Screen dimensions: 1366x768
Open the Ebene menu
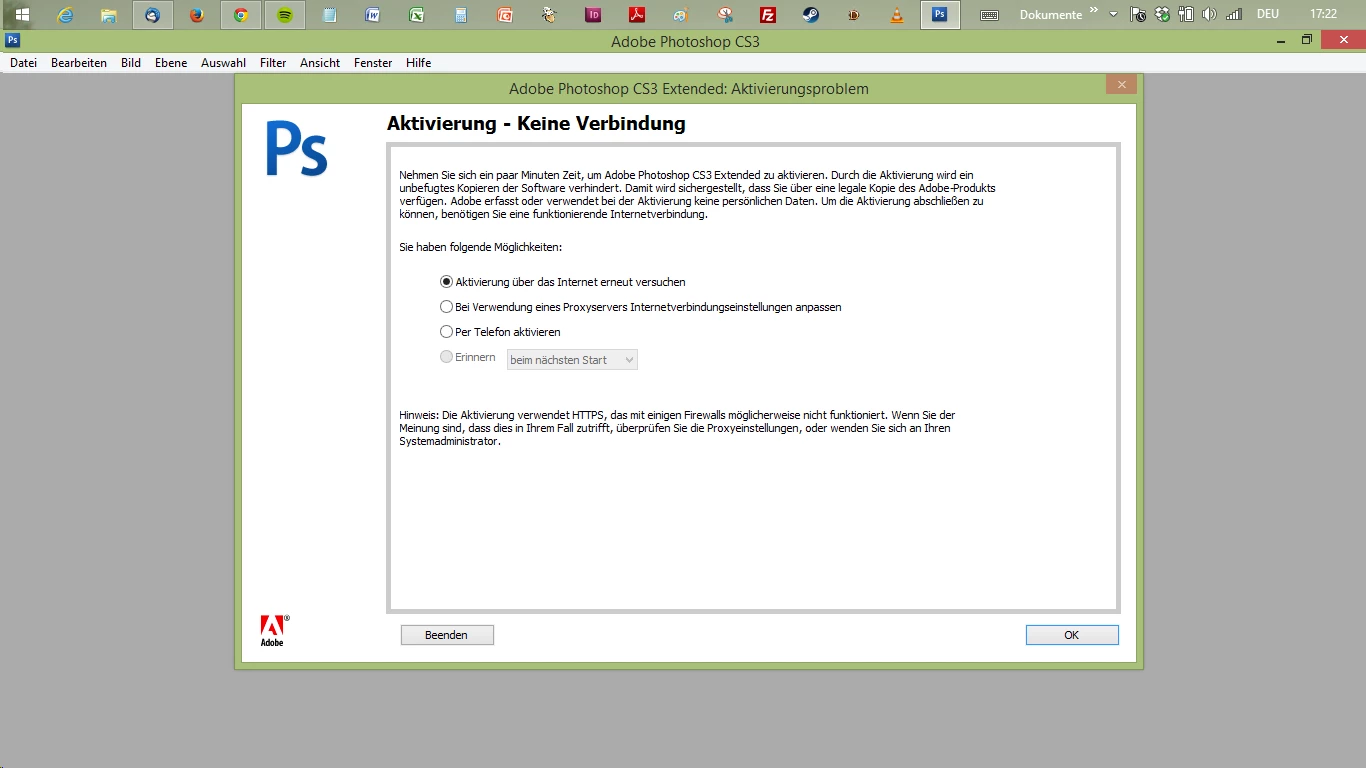(171, 63)
